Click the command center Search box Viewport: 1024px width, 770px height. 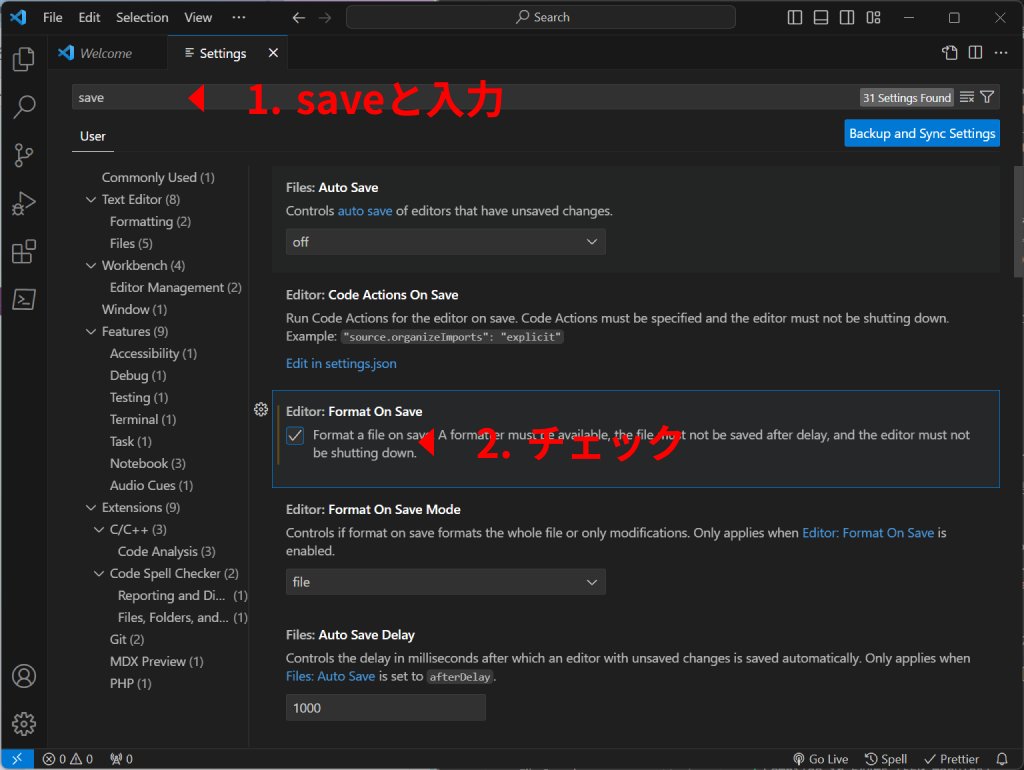pyautogui.click(x=541, y=18)
